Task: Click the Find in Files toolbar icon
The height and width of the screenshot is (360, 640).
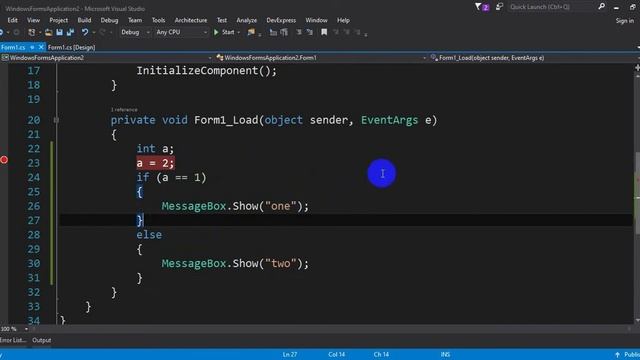Action: 251,32
